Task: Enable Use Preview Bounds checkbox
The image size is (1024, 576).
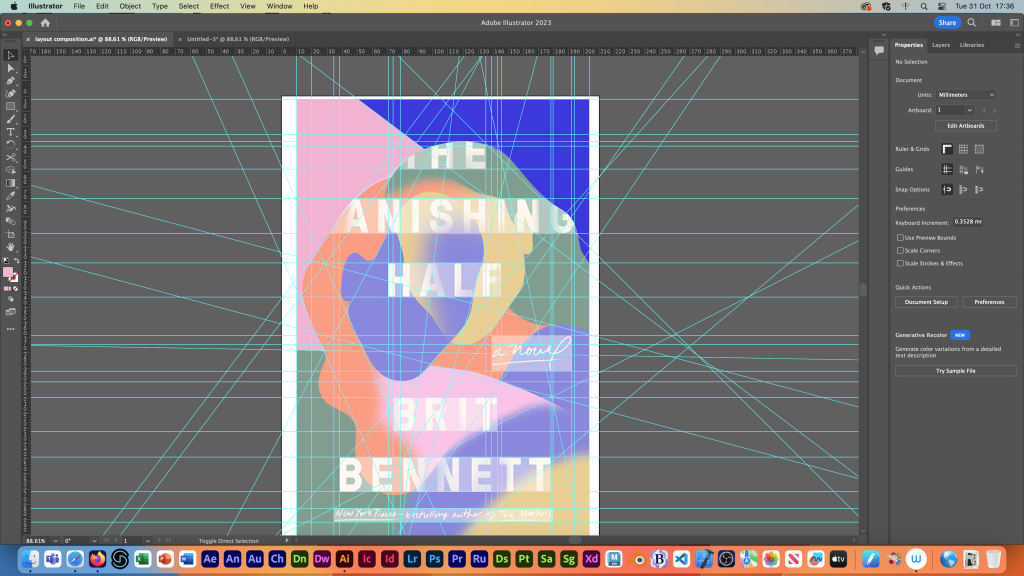Action: [x=901, y=238]
